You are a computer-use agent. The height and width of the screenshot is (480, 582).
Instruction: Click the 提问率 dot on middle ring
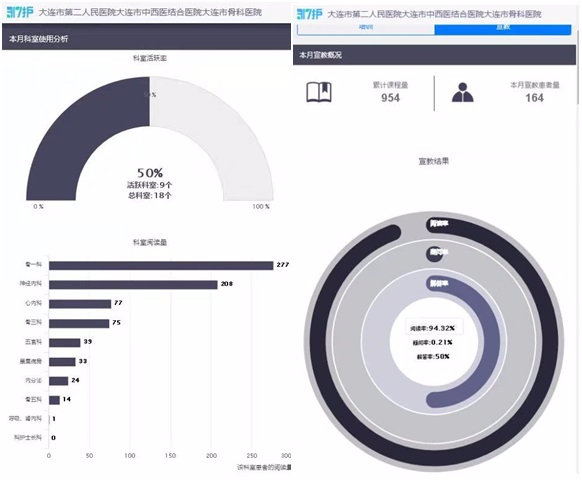[x=435, y=254]
